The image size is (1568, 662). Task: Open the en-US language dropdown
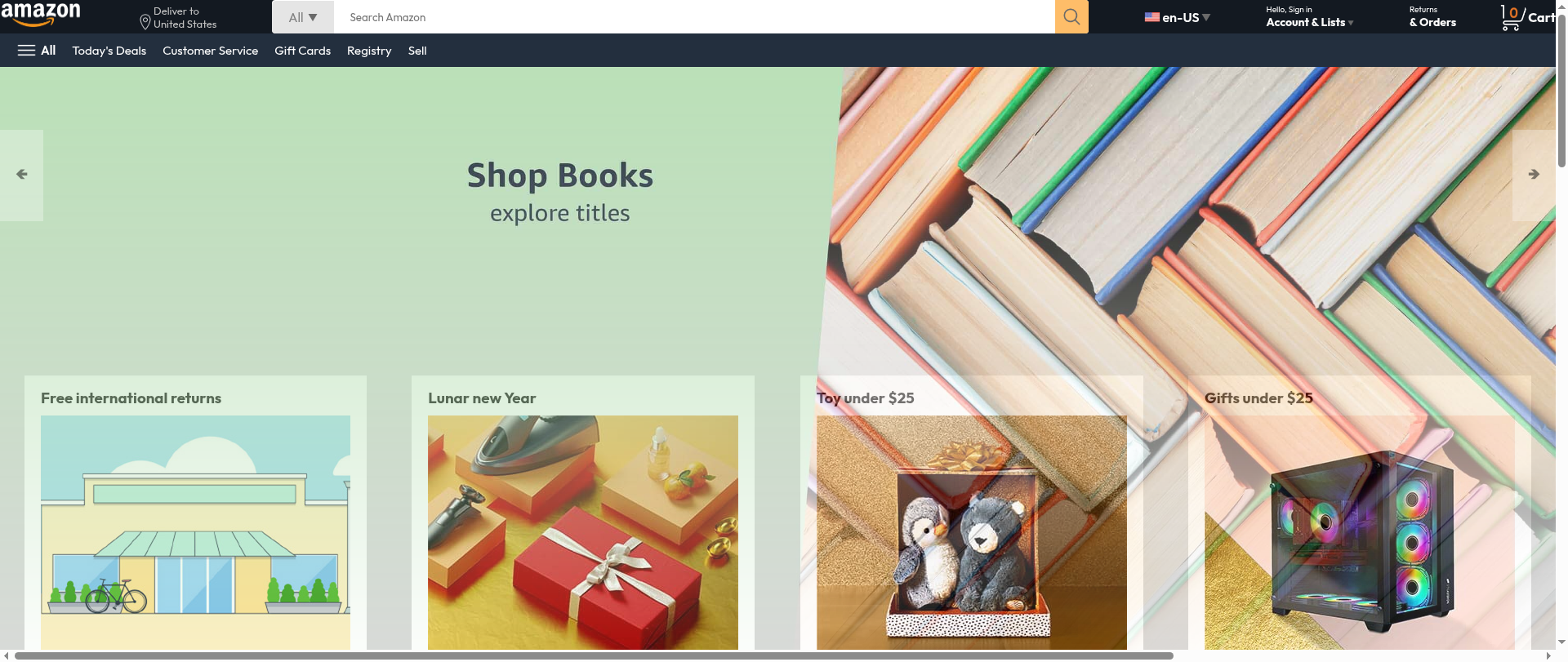[x=1178, y=17]
